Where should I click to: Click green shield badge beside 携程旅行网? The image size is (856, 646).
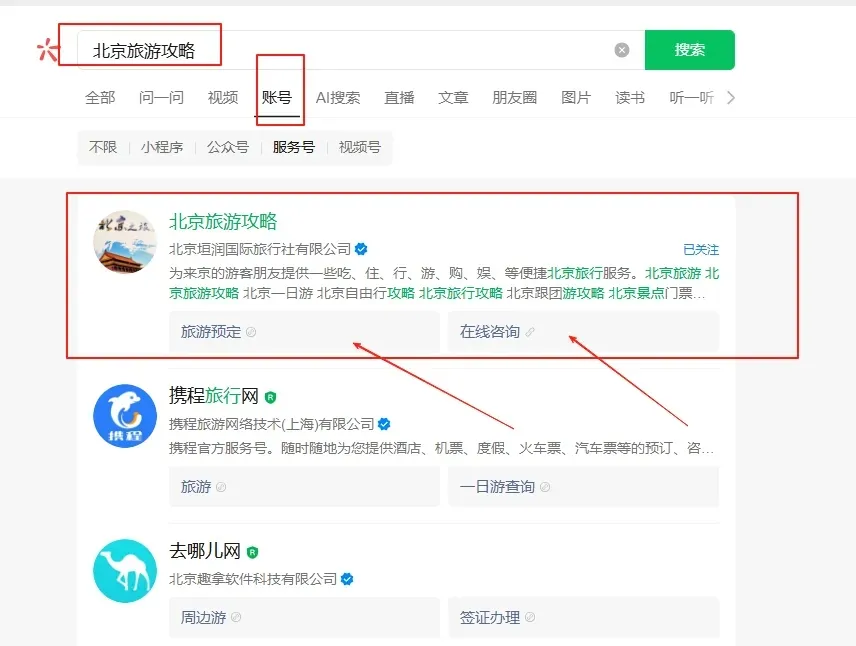point(270,398)
